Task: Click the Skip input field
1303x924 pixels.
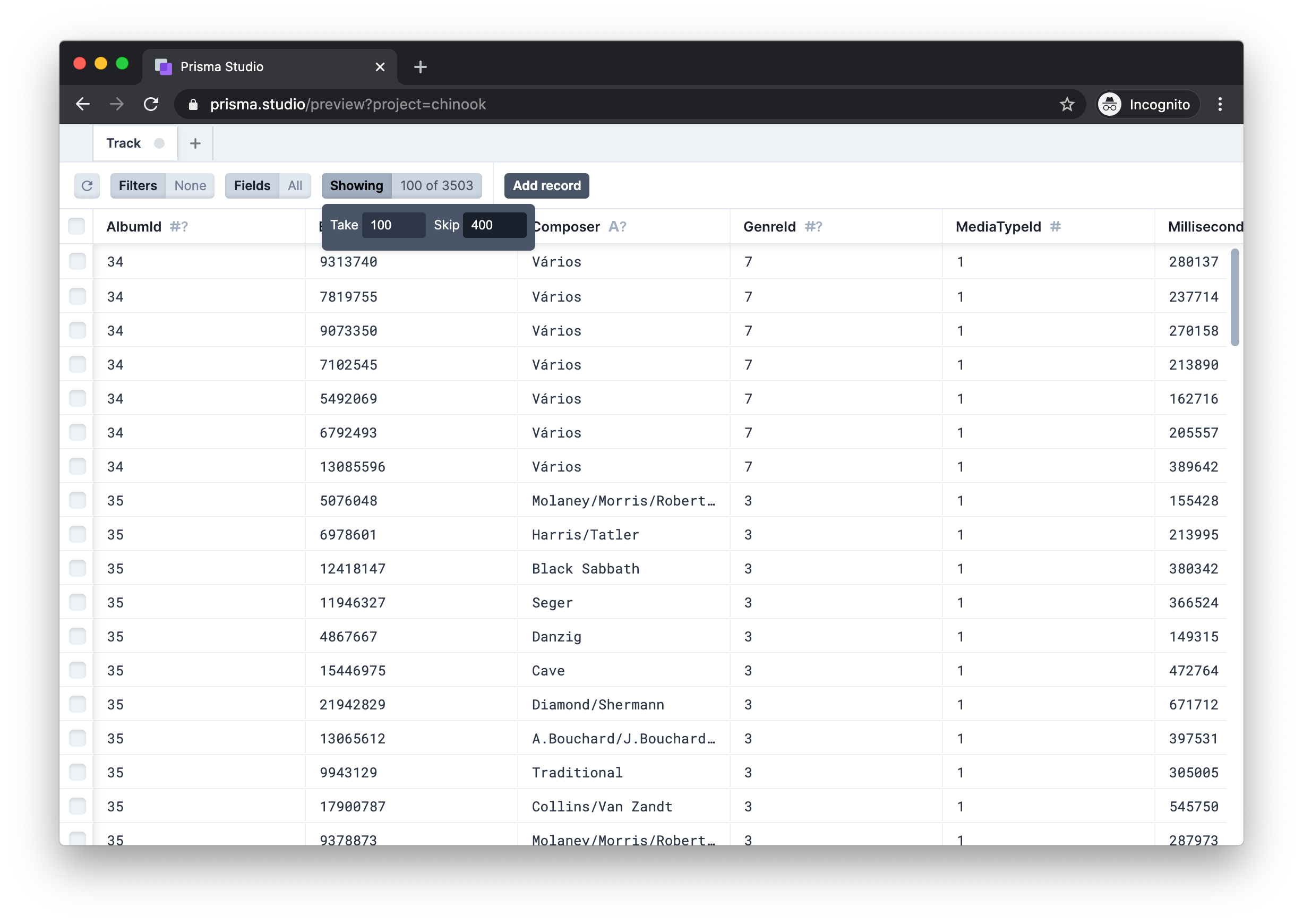Action: (494, 225)
